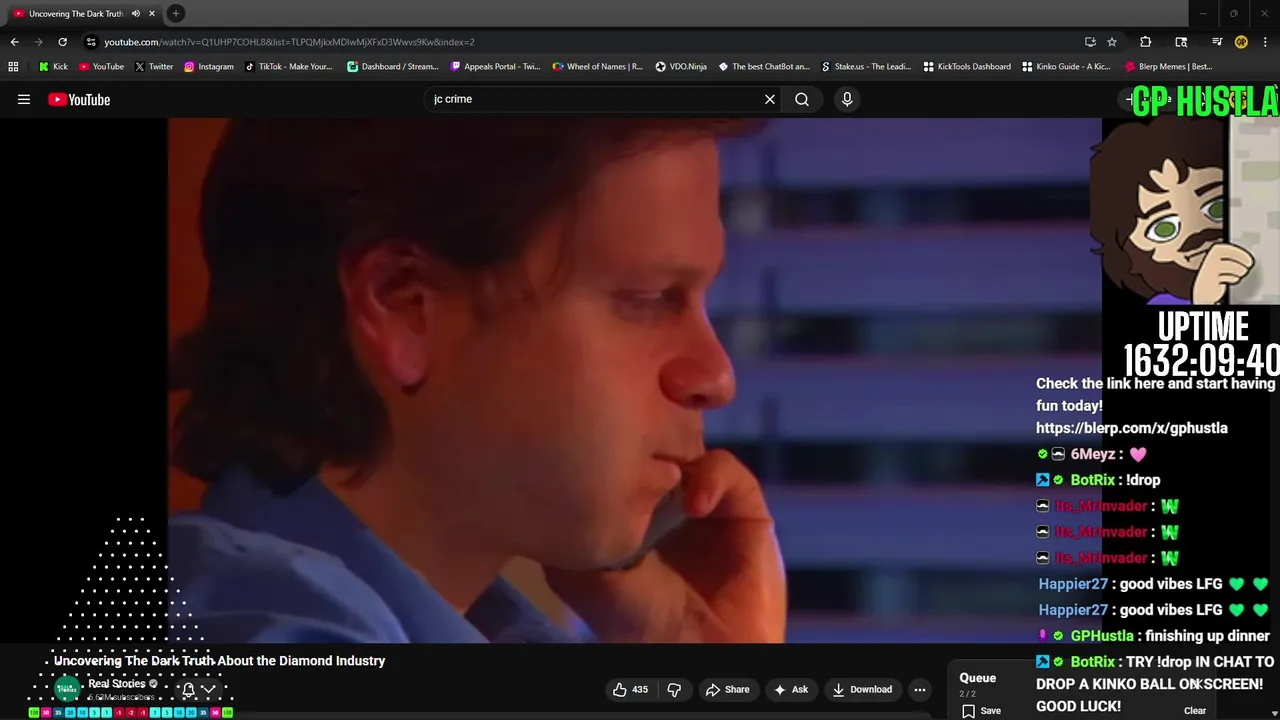This screenshot has width=1280, height=720.
Task: Open a new browser tab
Action: (x=175, y=13)
